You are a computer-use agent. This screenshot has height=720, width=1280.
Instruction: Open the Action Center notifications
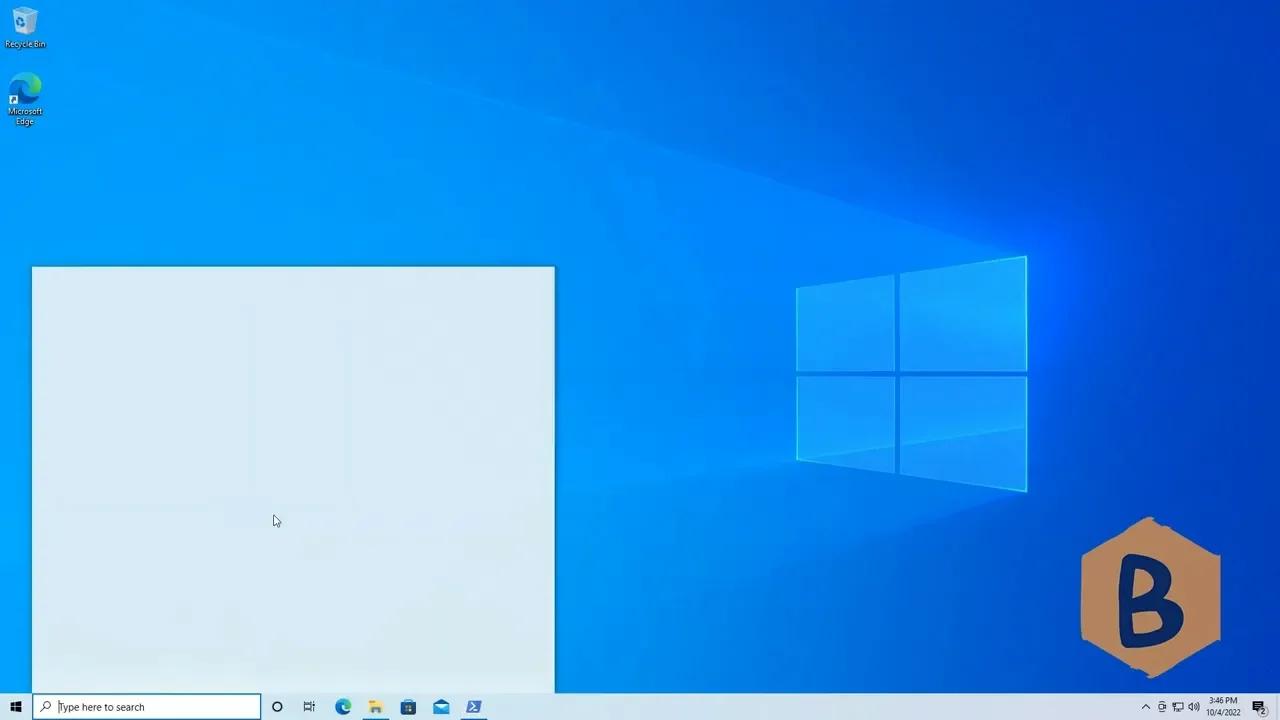[1258, 707]
